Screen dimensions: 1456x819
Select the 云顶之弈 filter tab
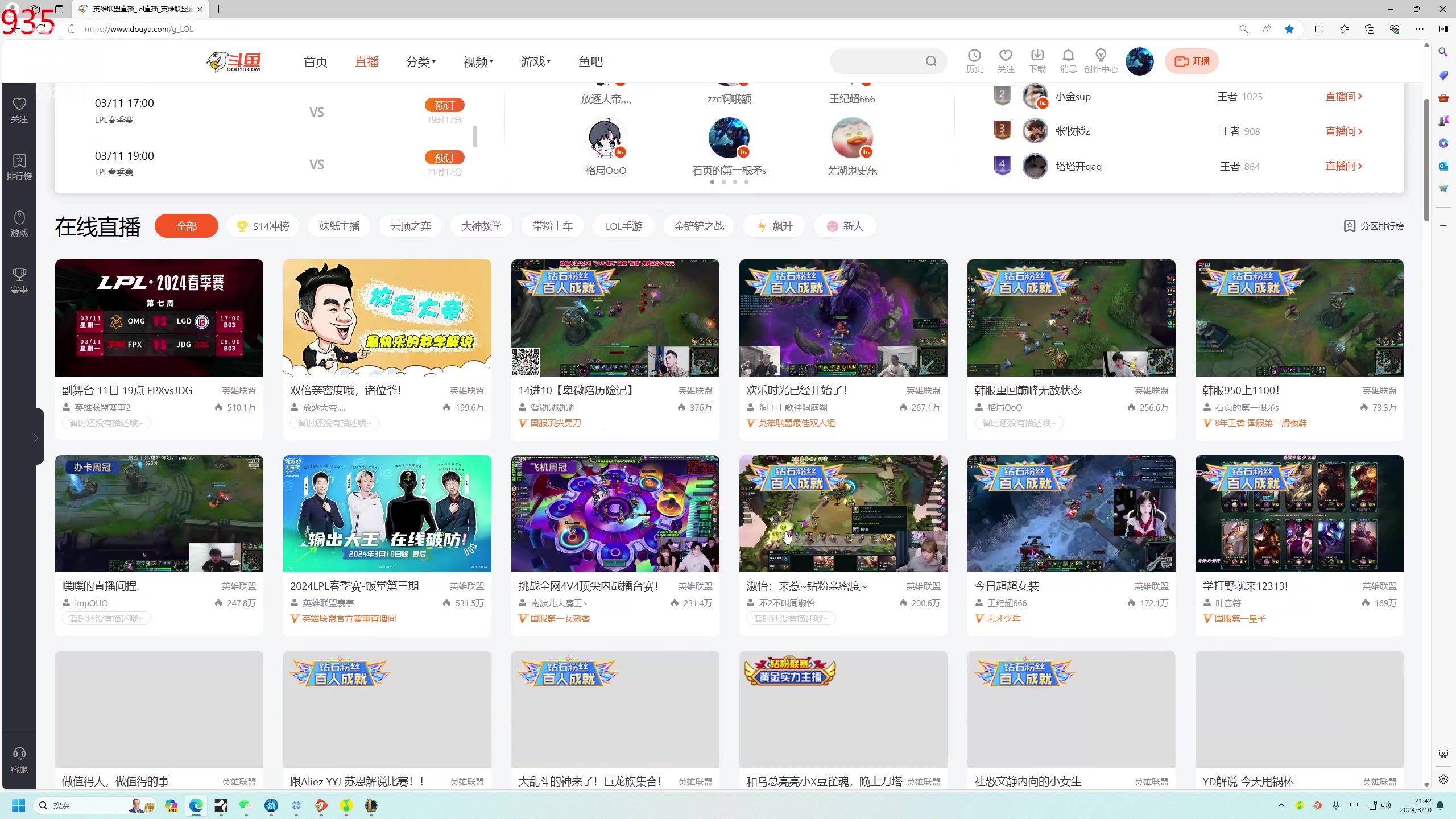click(411, 226)
